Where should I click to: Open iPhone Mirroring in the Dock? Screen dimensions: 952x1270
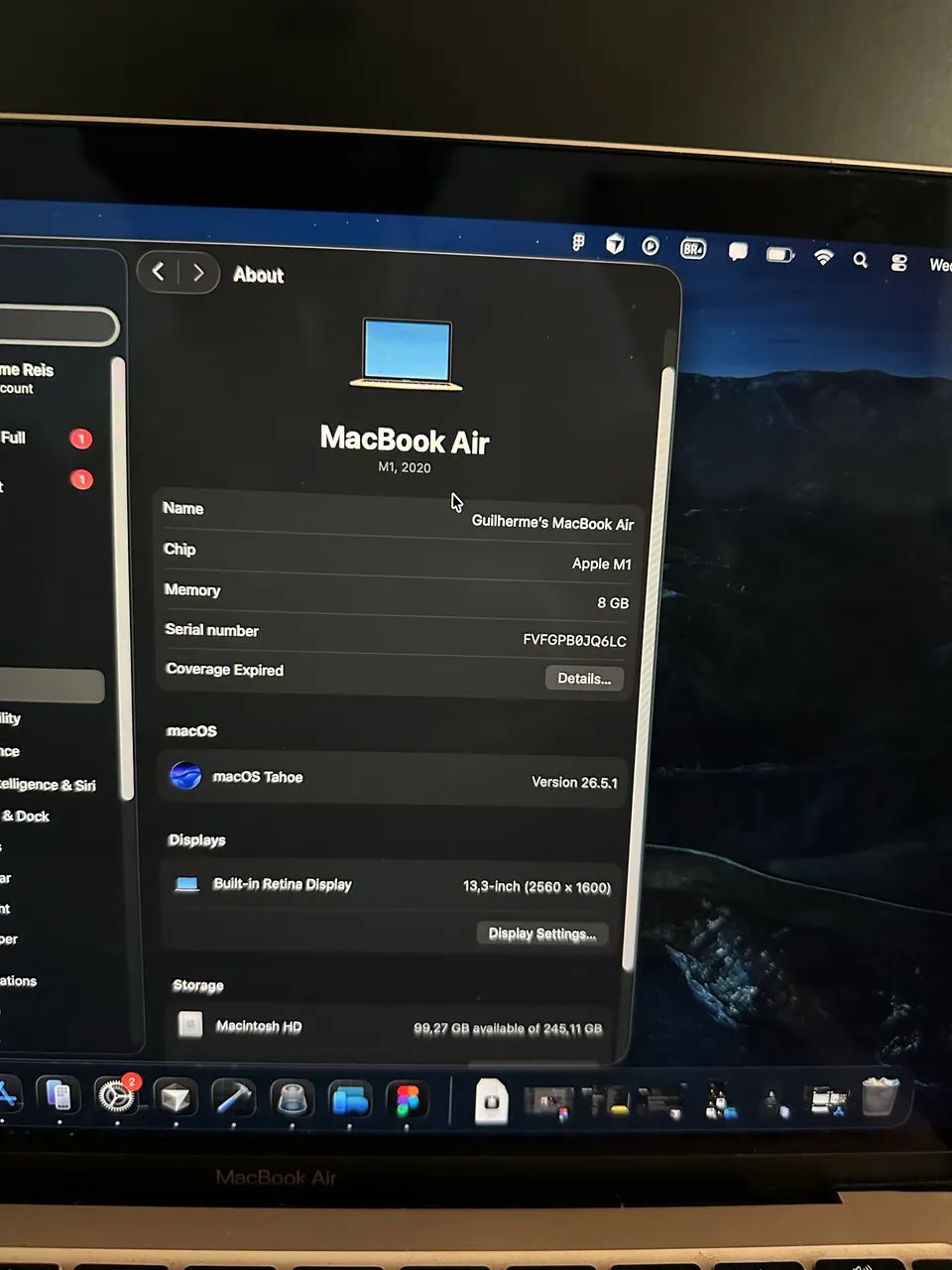point(59,1095)
